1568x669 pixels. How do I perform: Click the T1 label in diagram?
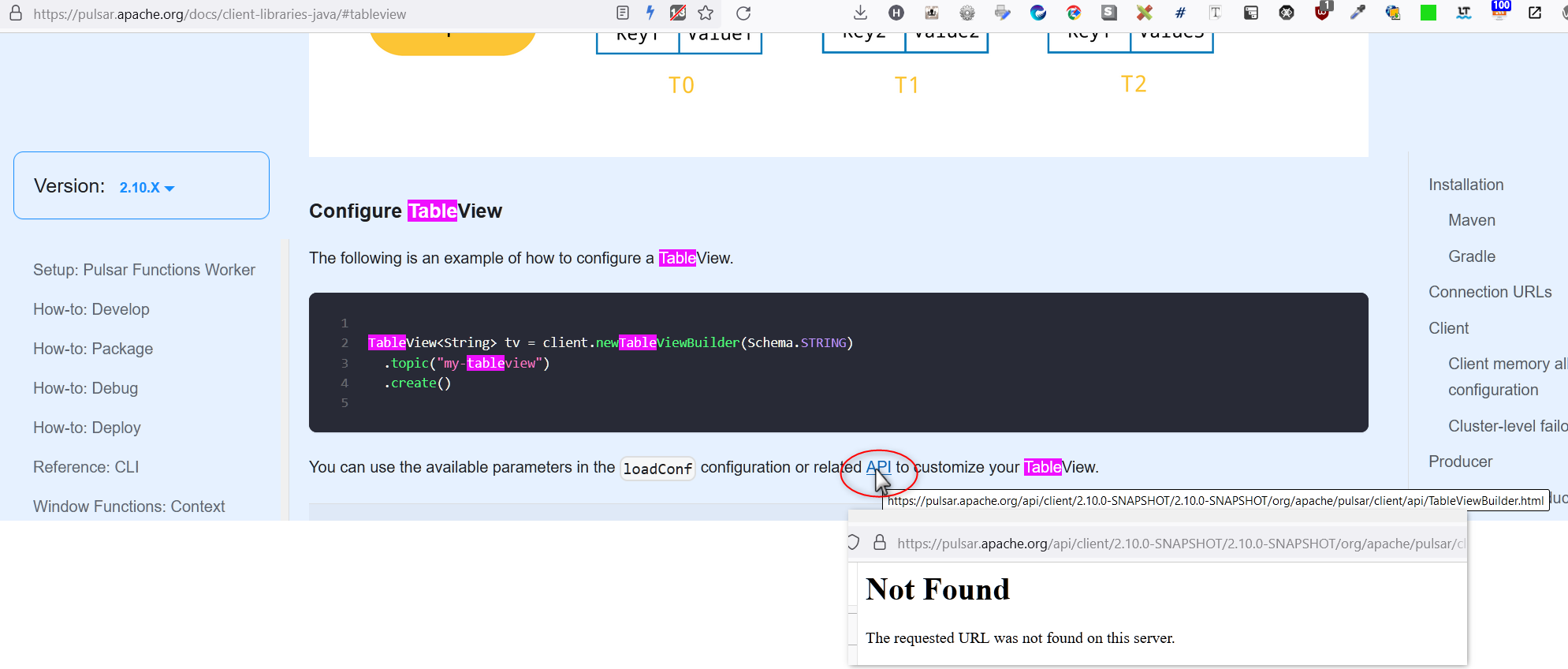[x=907, y=85]
